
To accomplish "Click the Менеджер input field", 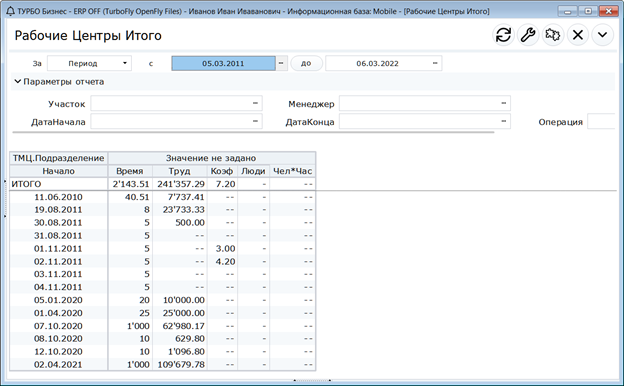I will pyautogui.click(x=419, y=103).
